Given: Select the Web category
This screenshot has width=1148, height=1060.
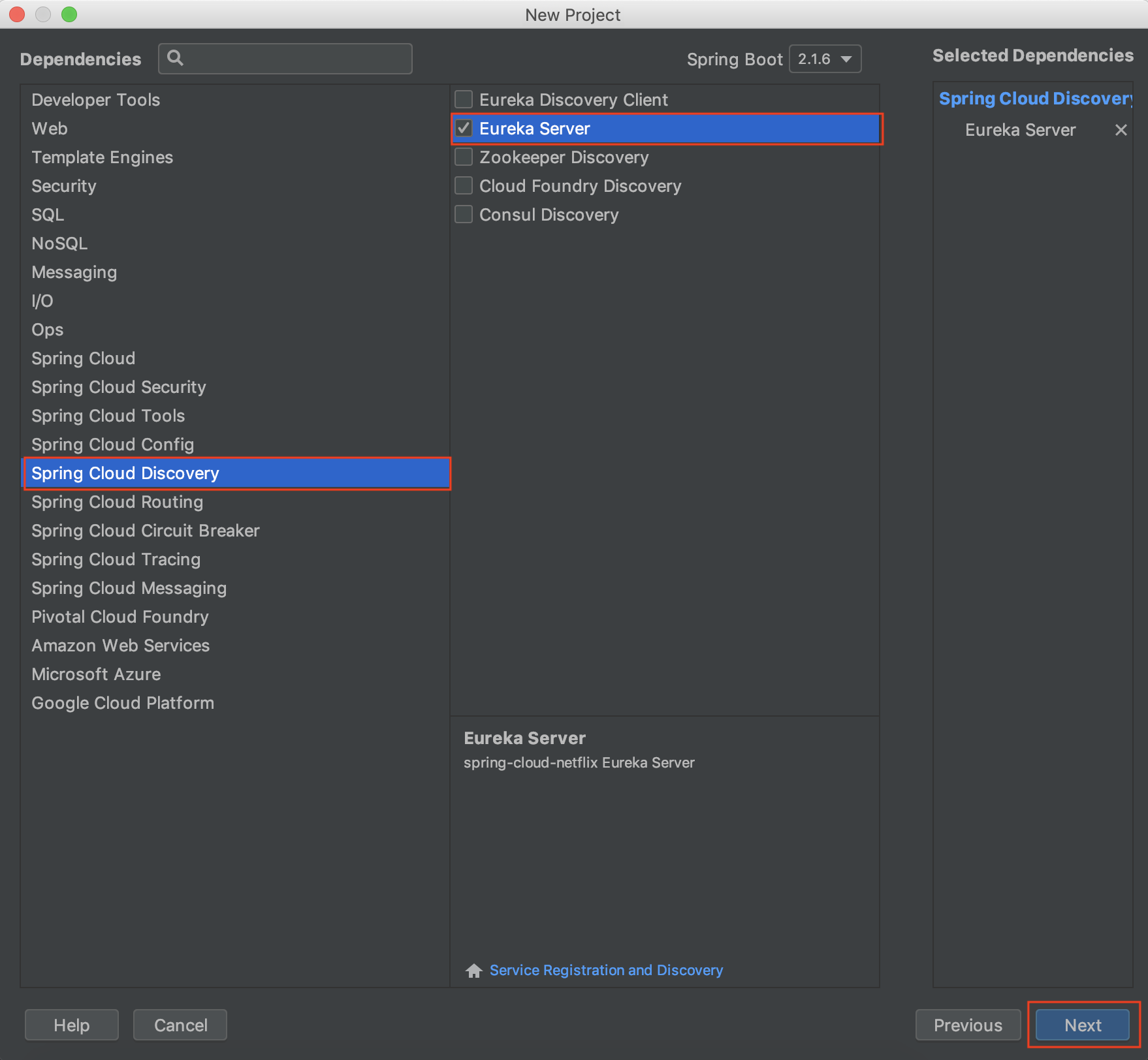Looking at the screenshot, I should coord(236,129).
